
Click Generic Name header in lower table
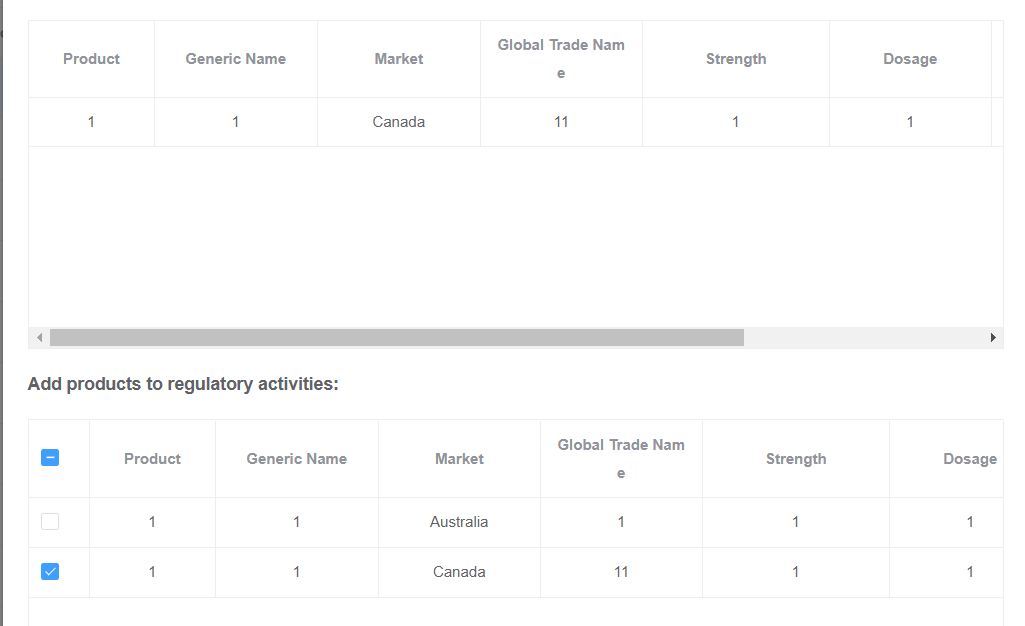coord(296,459)
